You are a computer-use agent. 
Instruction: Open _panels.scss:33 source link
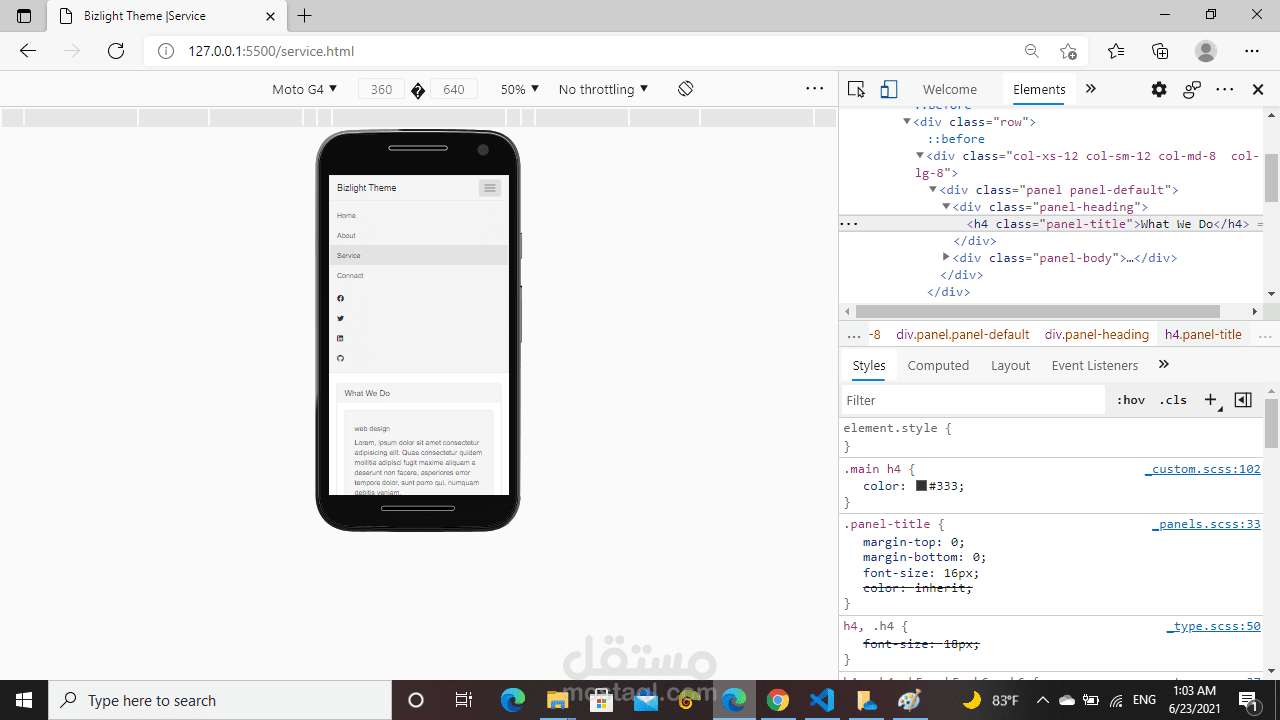[x=1206, y=524]
